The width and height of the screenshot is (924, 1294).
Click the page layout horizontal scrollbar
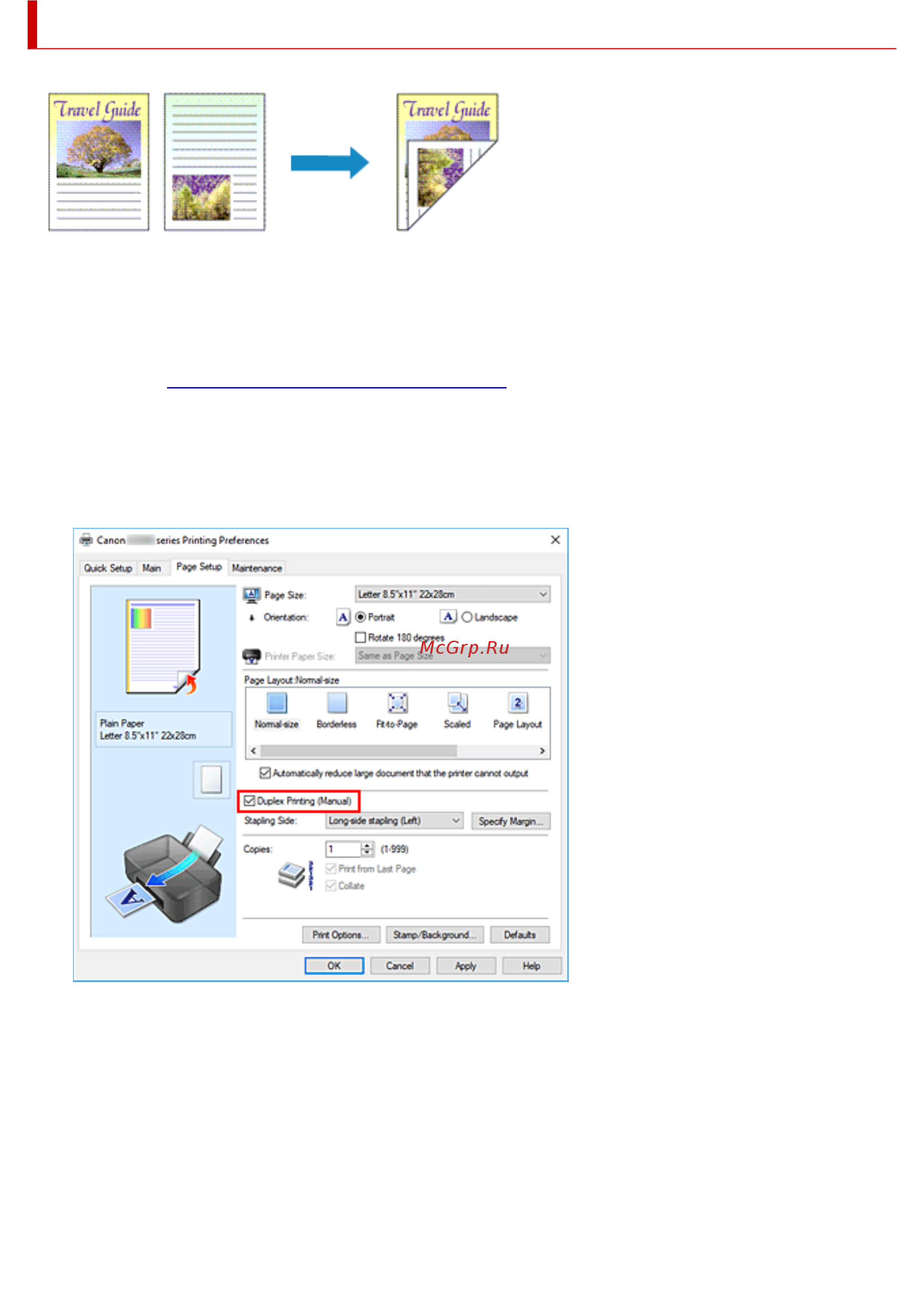point(397,751)
